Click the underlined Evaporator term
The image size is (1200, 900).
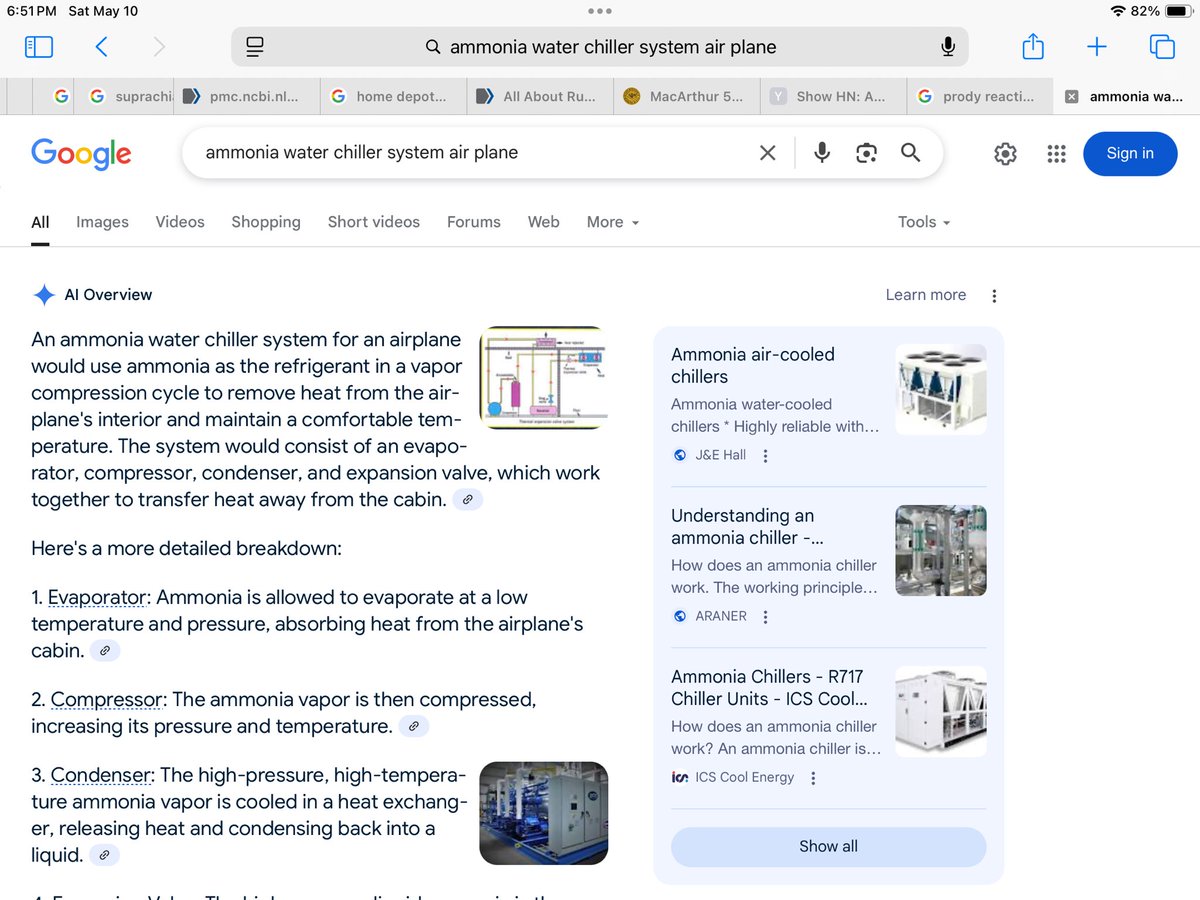pyautogui.click(x=98, y=598)
